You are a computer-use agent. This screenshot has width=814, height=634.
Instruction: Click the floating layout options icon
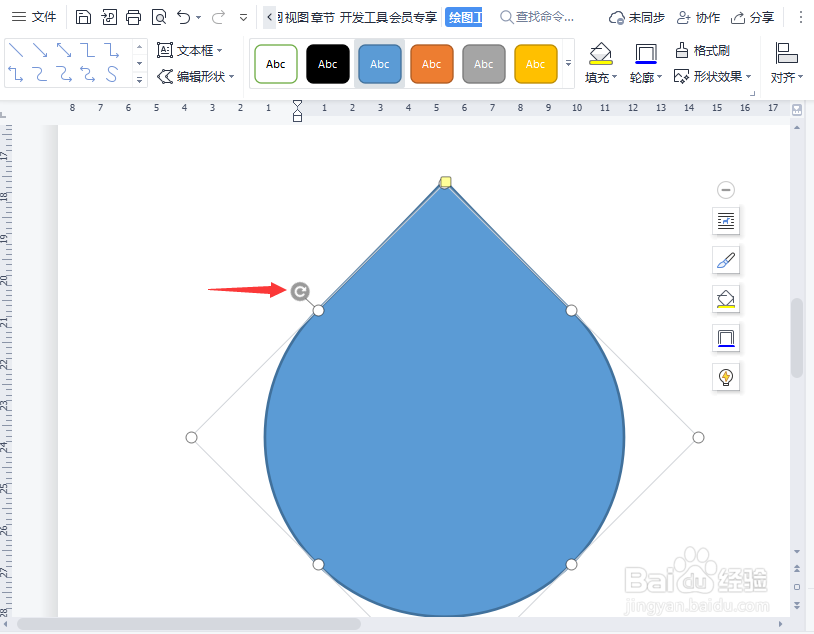[726, 221]
